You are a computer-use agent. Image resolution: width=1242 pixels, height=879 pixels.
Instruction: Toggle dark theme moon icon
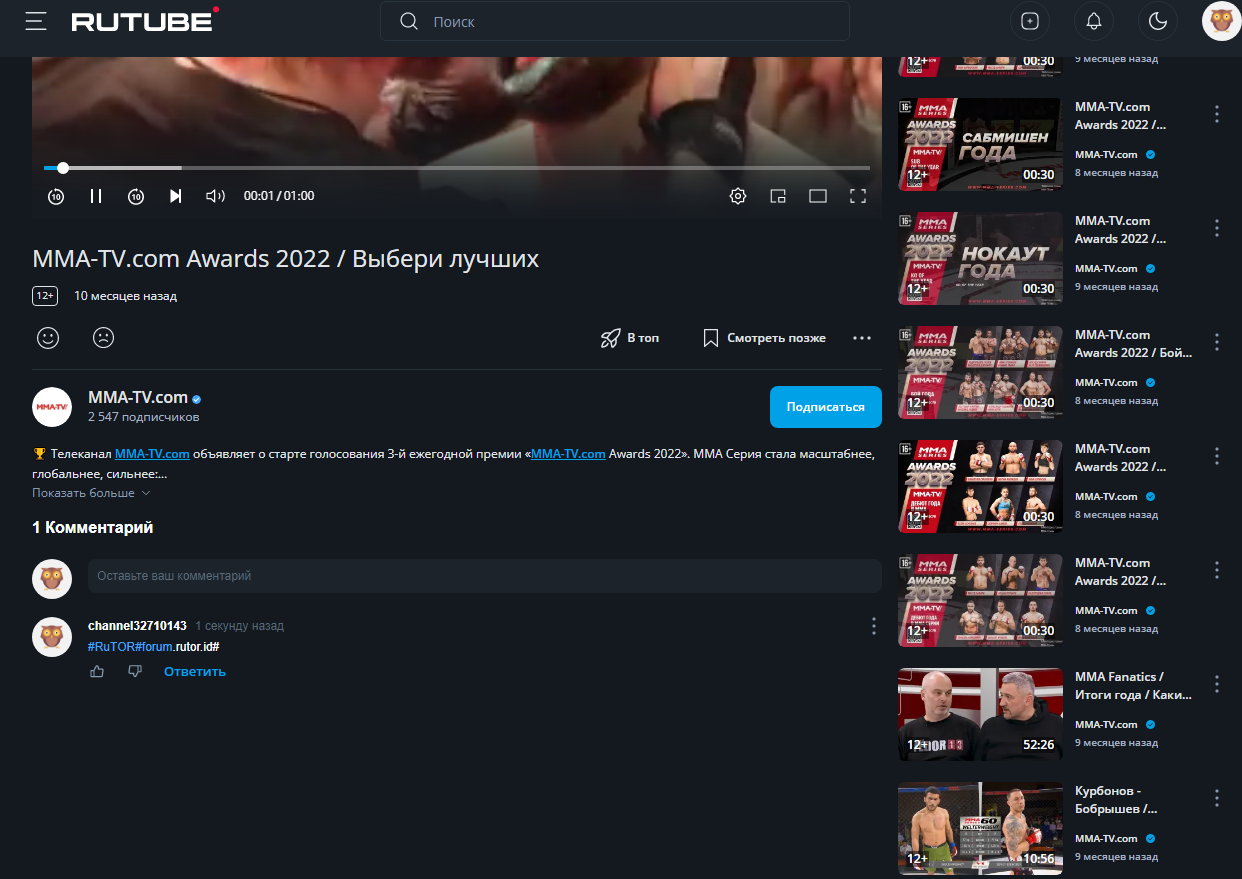point(1158,21)
